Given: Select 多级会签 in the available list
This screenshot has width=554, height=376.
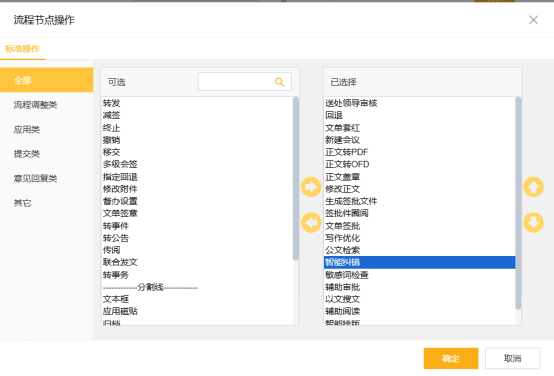Looking at the screenshot, I should [x=197, y=164].
